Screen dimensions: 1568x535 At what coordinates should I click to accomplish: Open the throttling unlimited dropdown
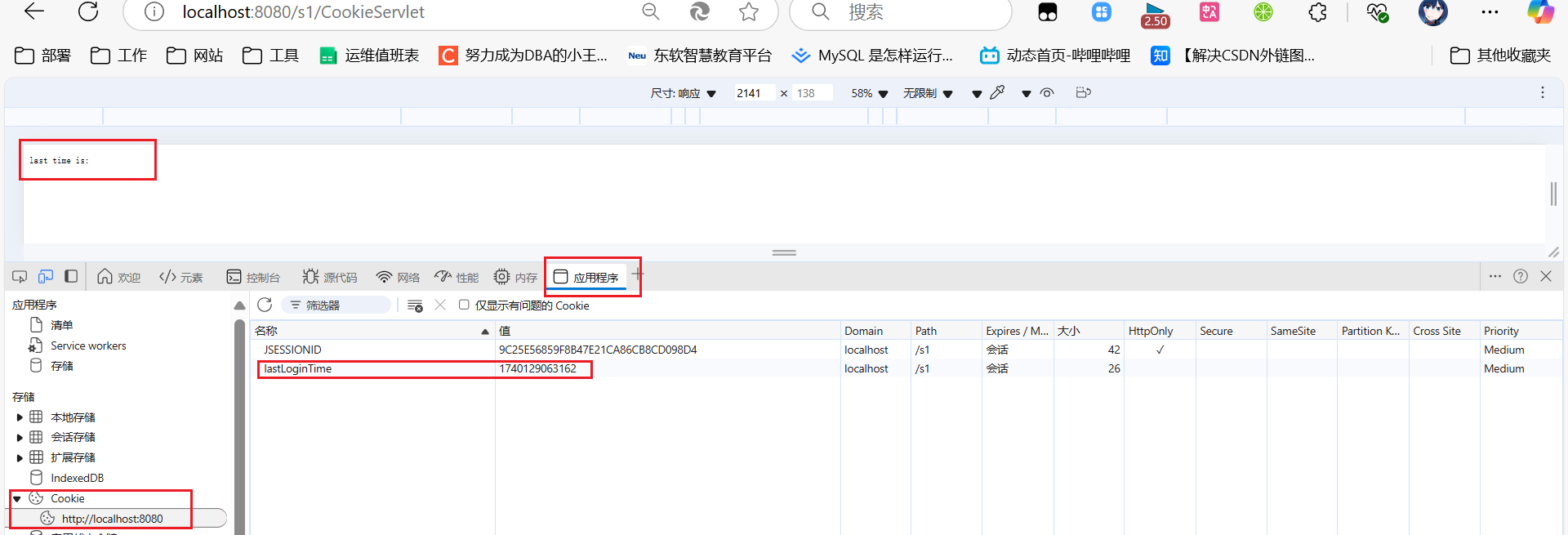click(928, 93)
